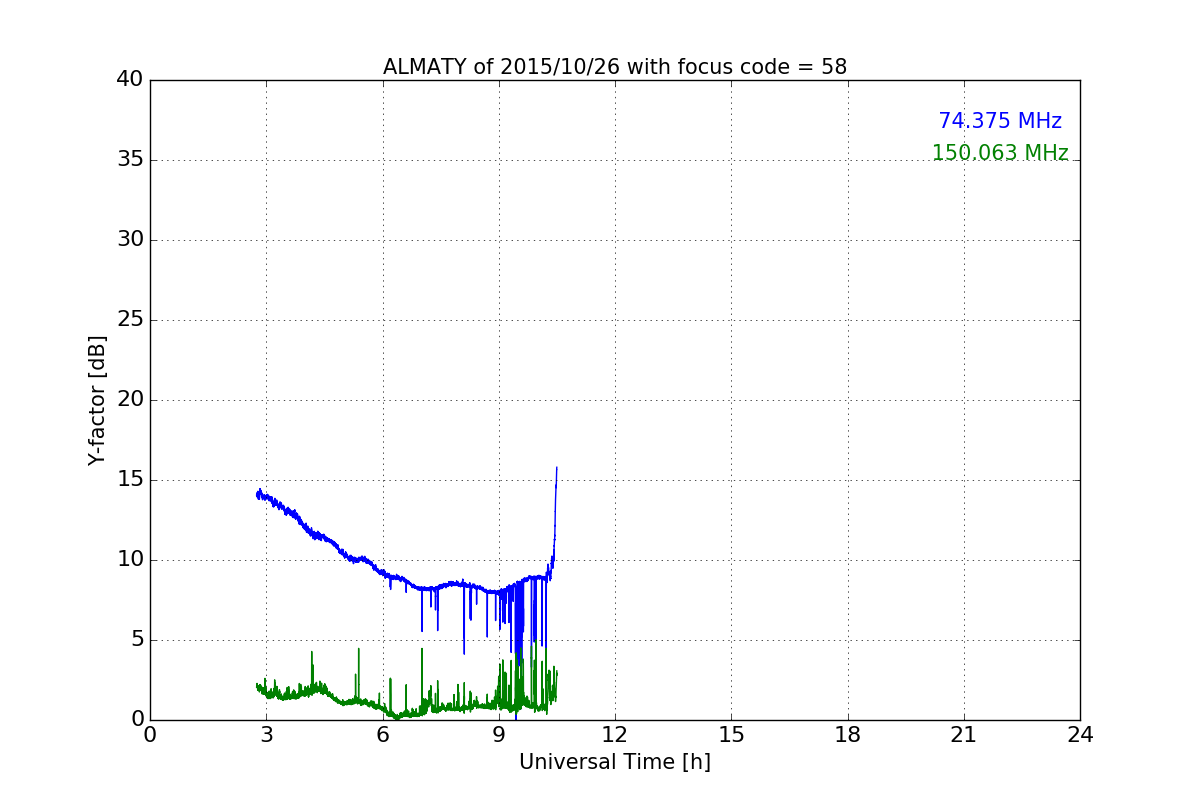This screenshot has height=800, width=1200.
Task: Click the x-axis tick label 24
Action: [1080, 734]
